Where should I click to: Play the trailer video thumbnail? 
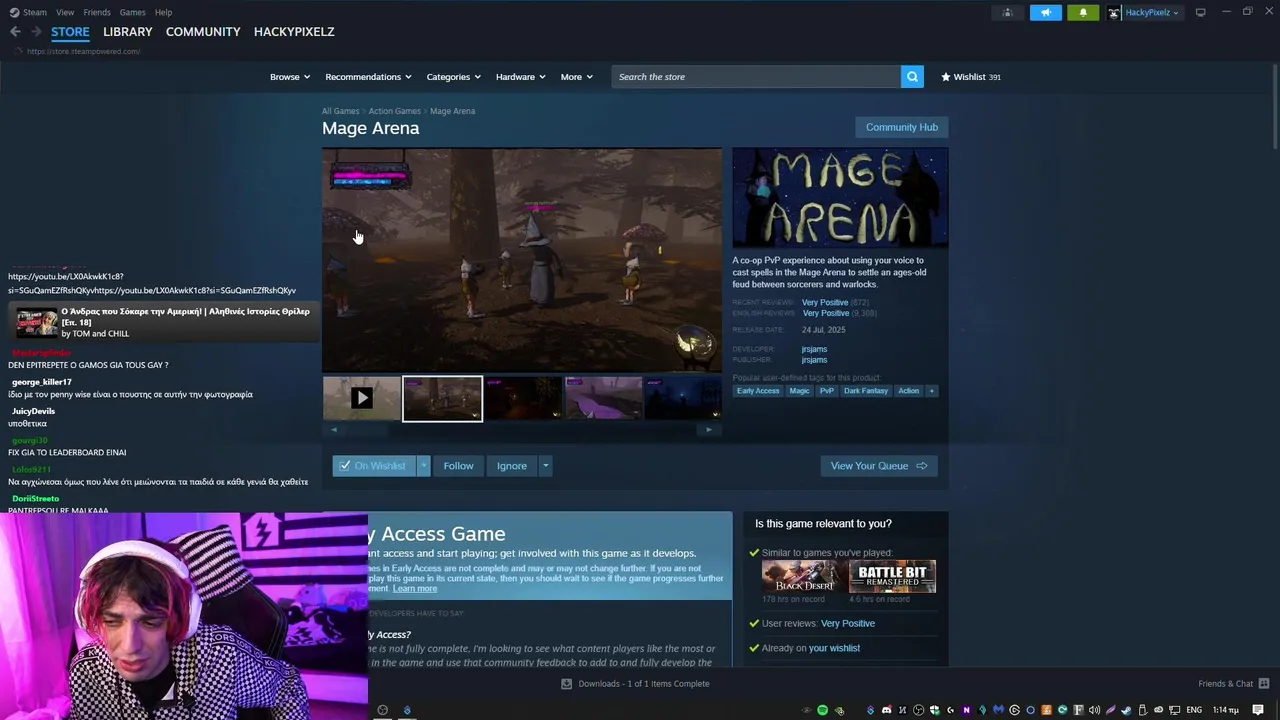(361, 398)
